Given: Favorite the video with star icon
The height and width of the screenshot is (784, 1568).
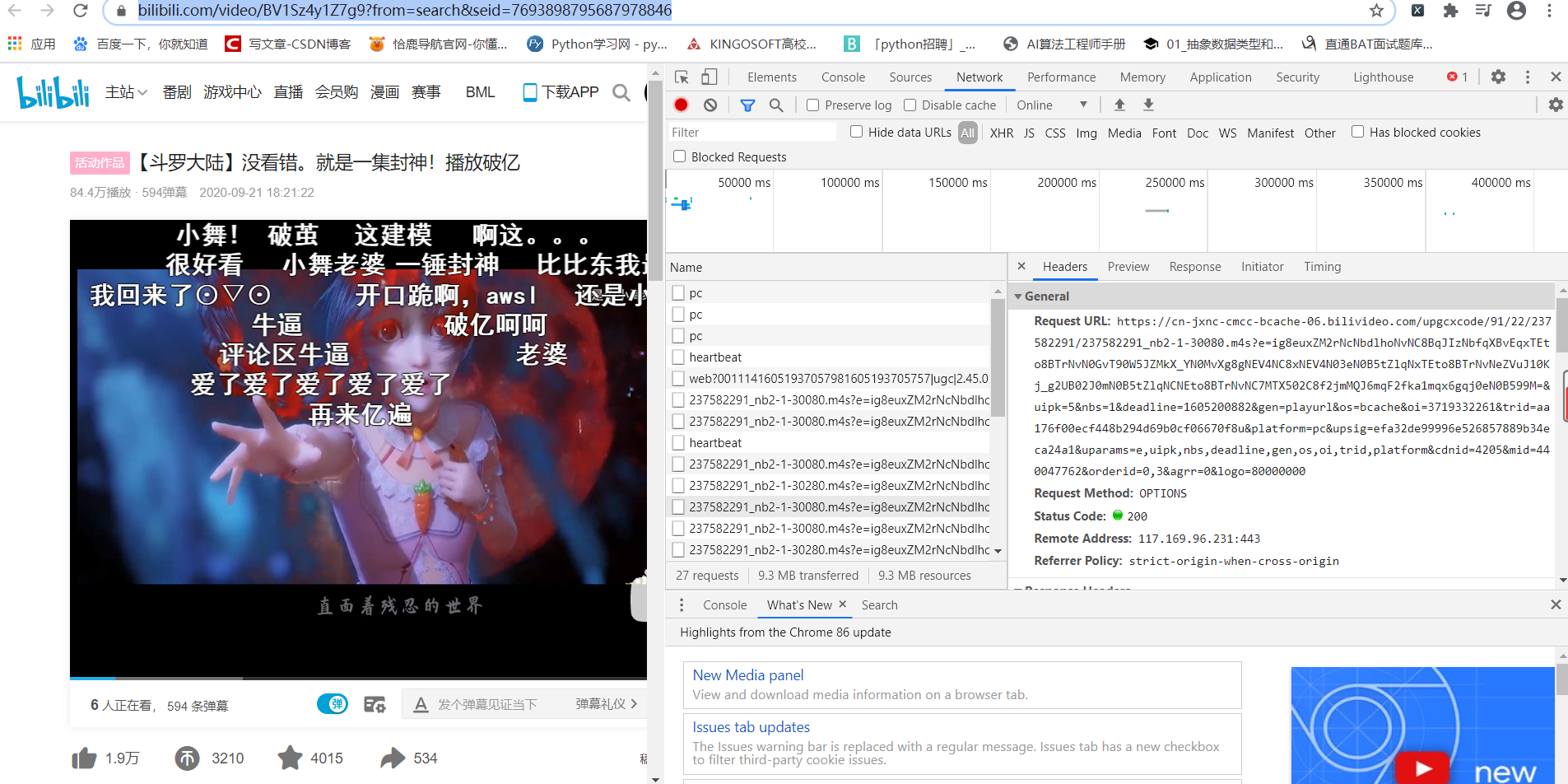Looking at the screenshot, I should pyautogui.click(x=290, y=758).
